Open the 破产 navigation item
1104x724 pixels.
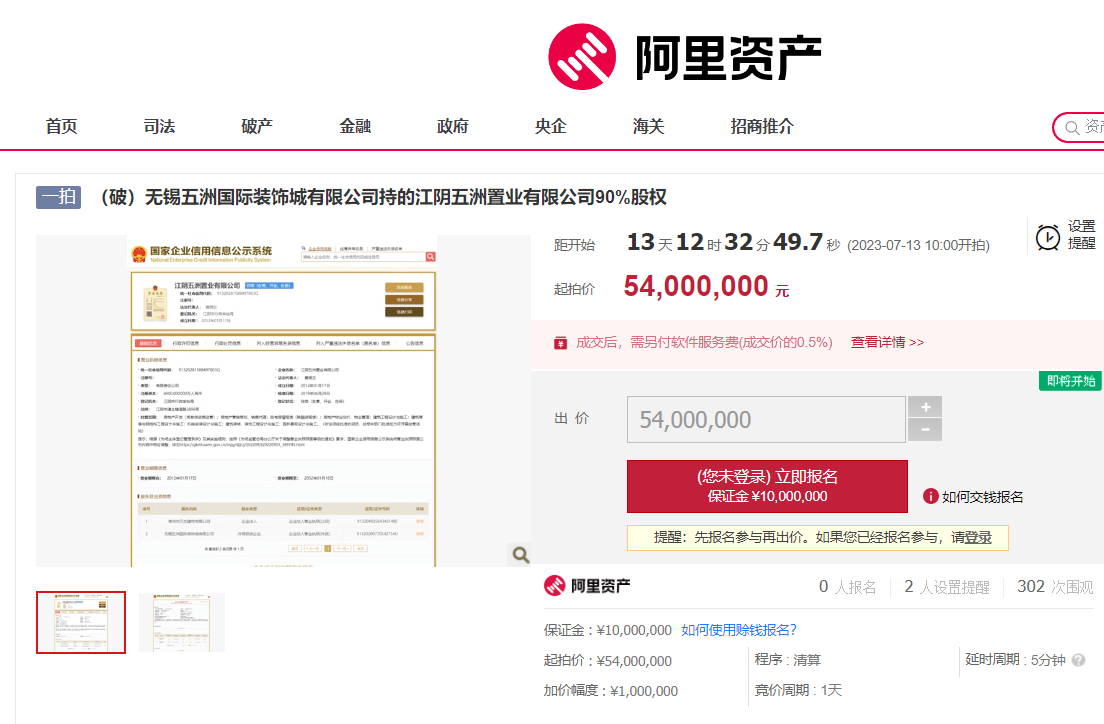tap(257, 126)
